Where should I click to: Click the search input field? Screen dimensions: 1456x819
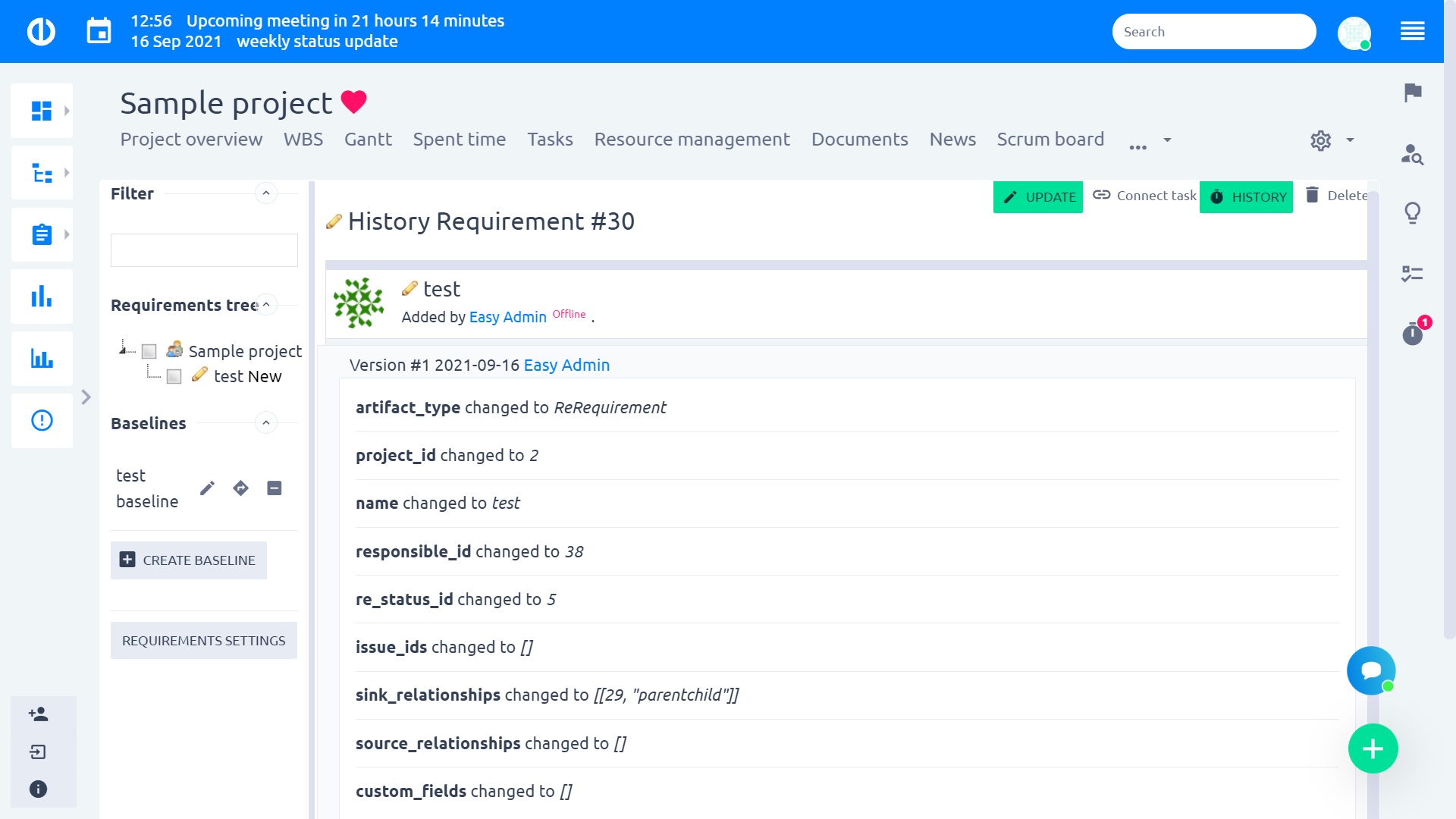(x=1214, y=32)
